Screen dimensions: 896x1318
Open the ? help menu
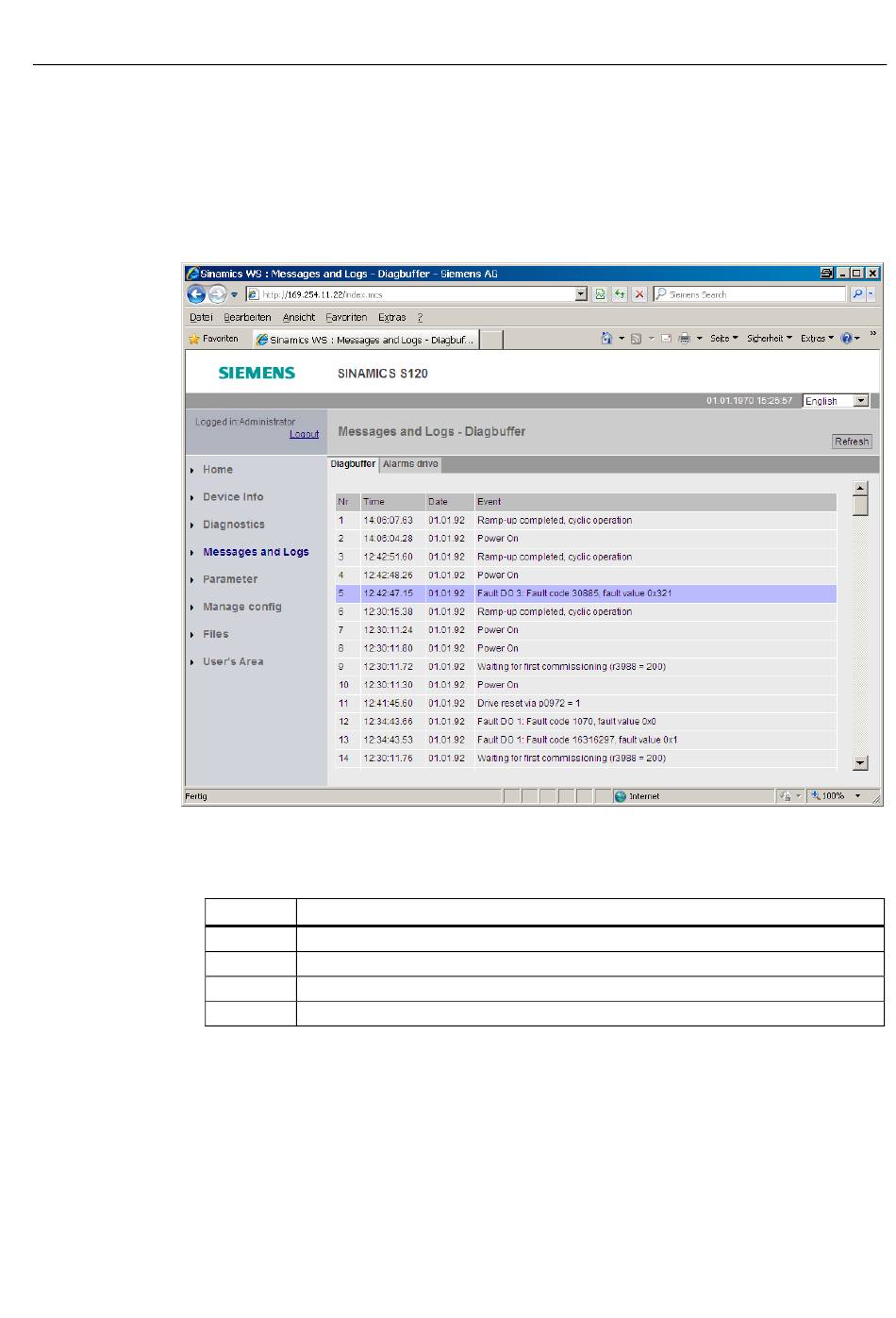tap(420, 318)
